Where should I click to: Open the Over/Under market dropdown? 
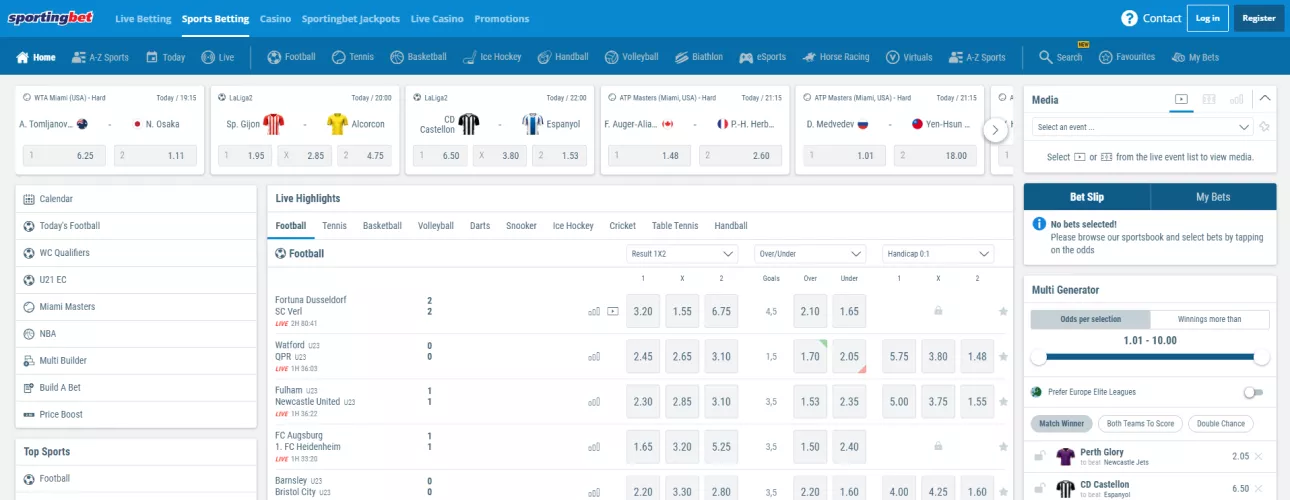coord(810,254)
